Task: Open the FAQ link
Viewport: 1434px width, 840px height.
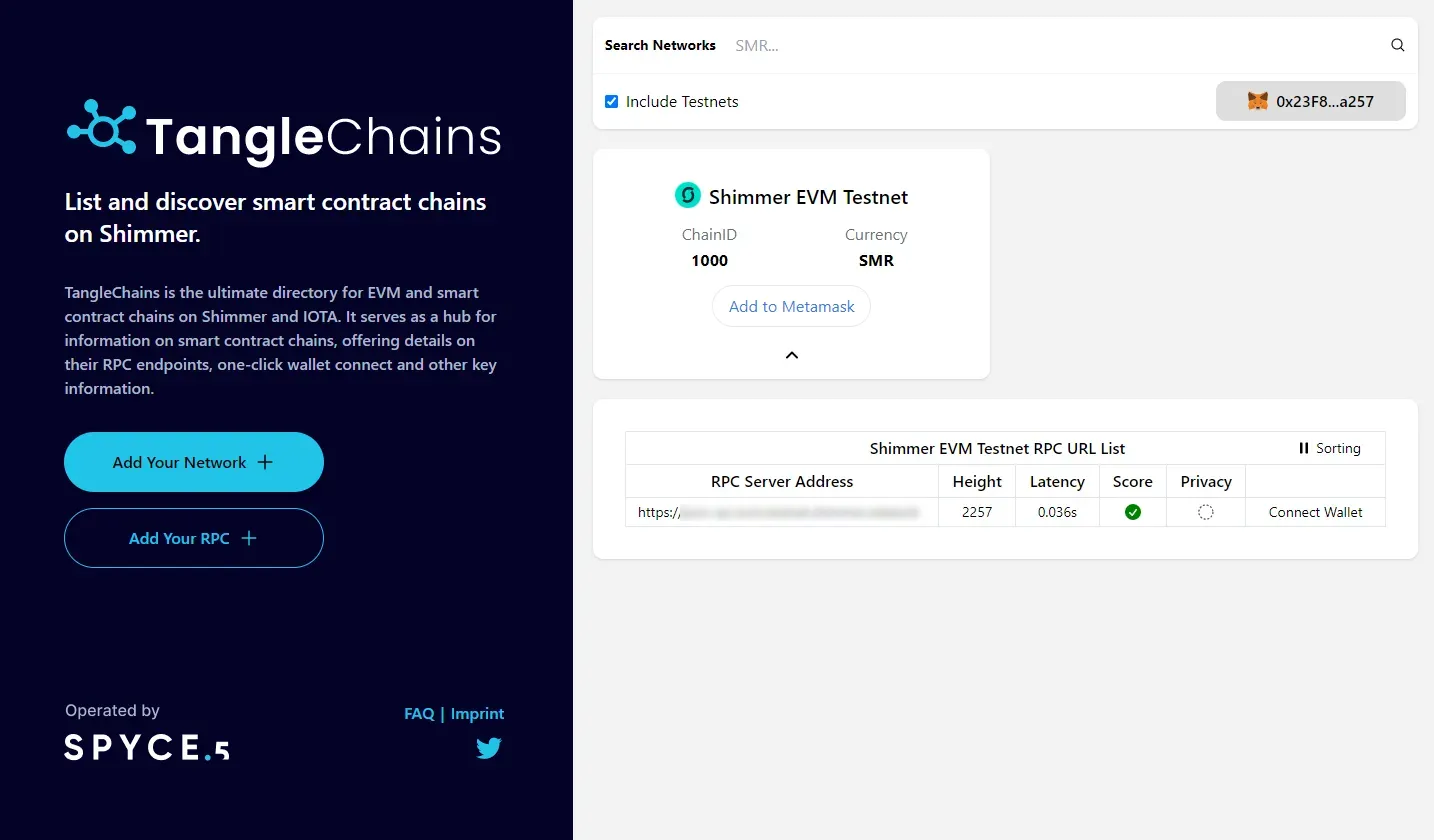Action: (419, 713)
